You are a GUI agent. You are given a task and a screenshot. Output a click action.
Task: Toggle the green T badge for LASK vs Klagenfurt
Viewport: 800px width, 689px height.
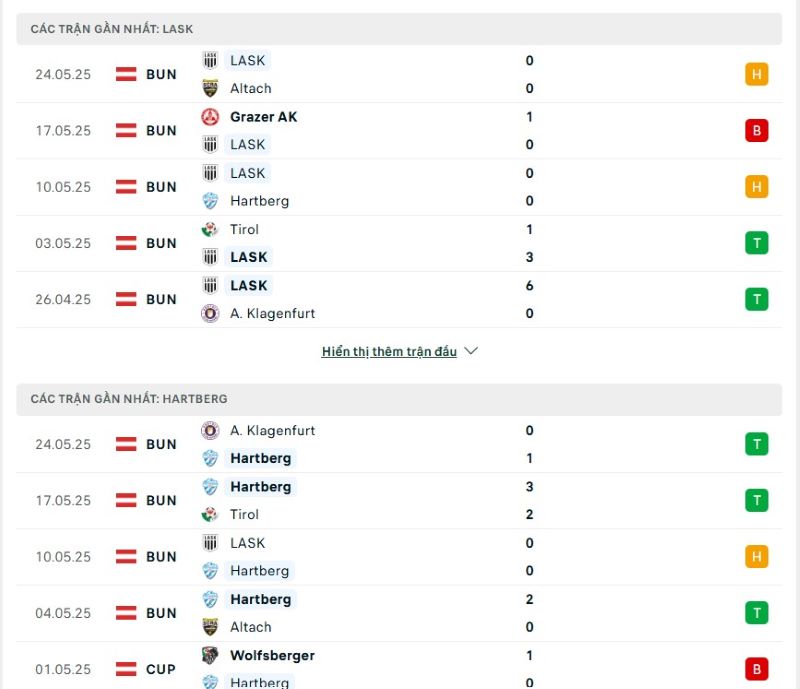point(757,298)
